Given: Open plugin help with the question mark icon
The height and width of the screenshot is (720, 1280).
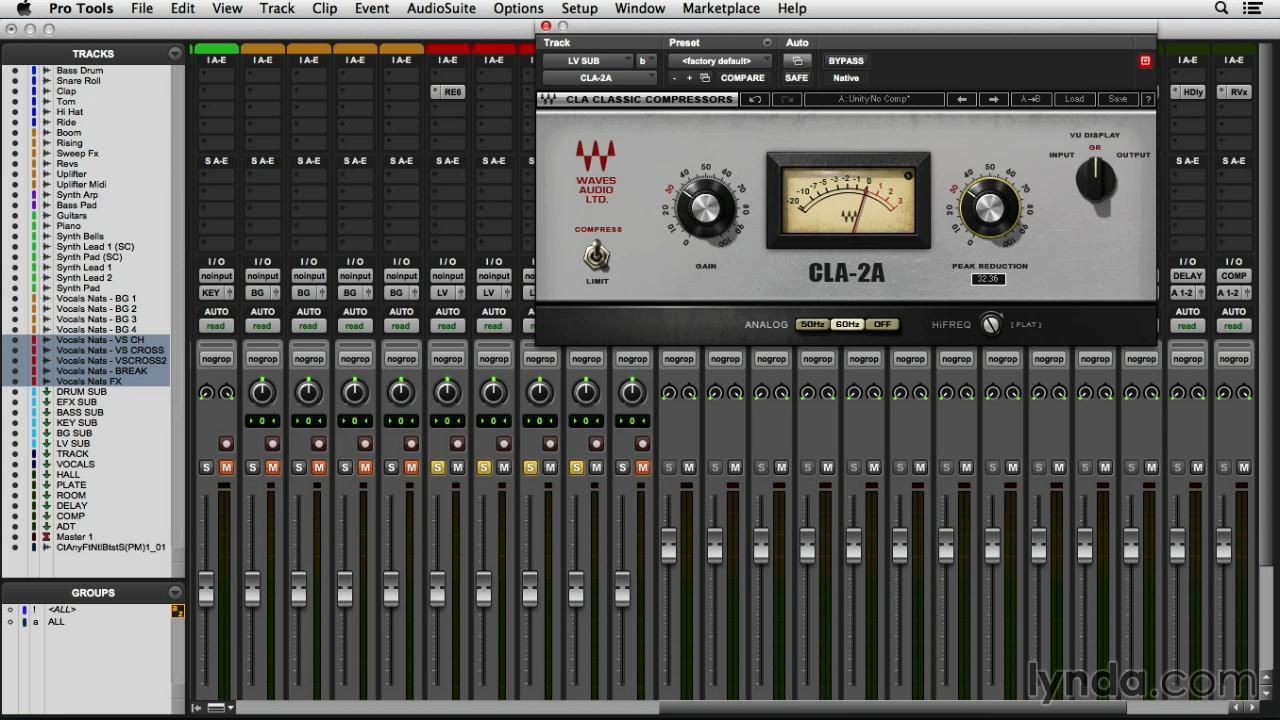Looking at the screenshot, I should 1148,99.
